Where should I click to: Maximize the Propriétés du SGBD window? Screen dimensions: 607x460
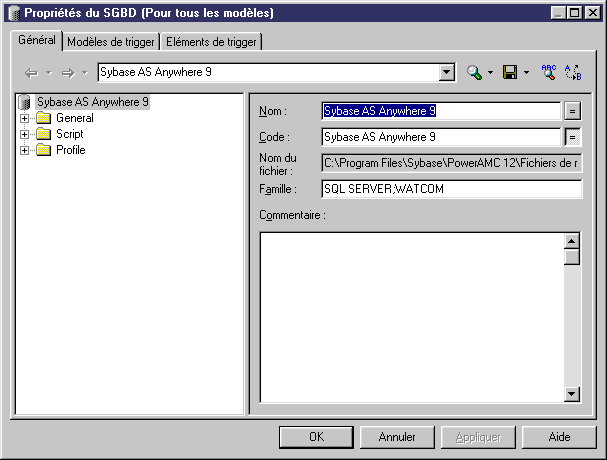[x=574, y=13]
